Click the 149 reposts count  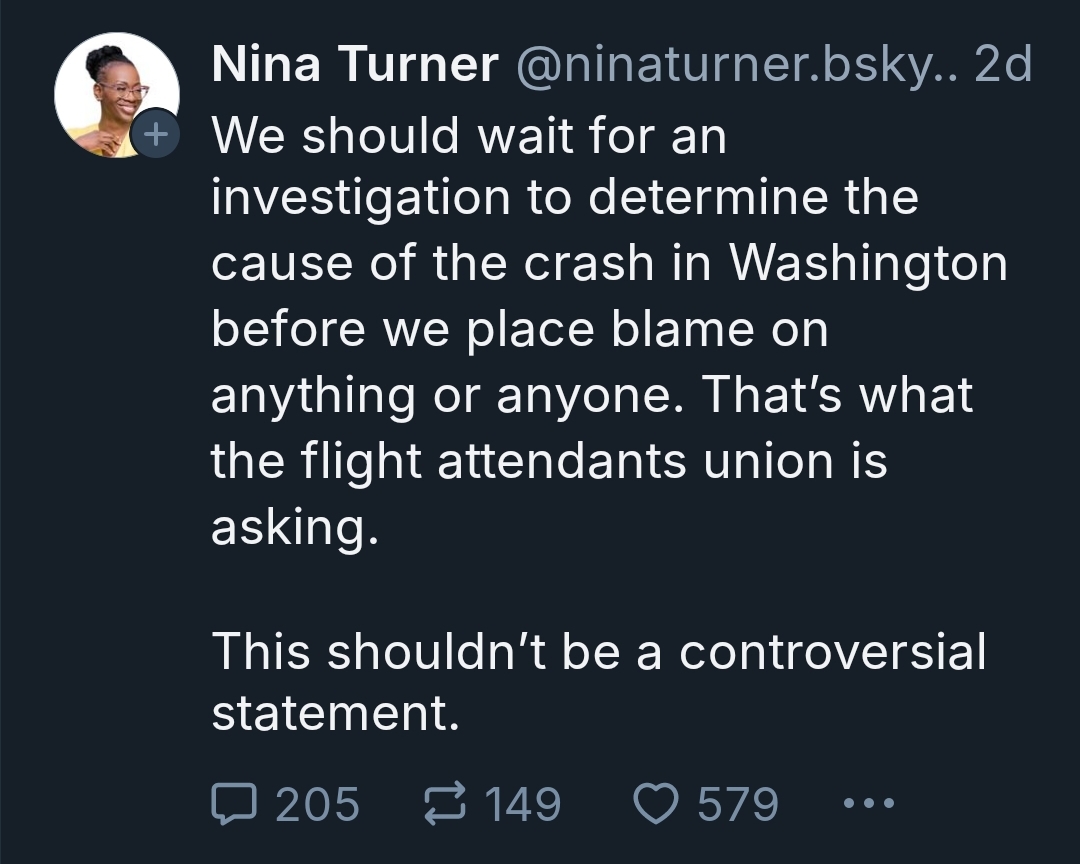pyautogui.click(x=523, y=803)
